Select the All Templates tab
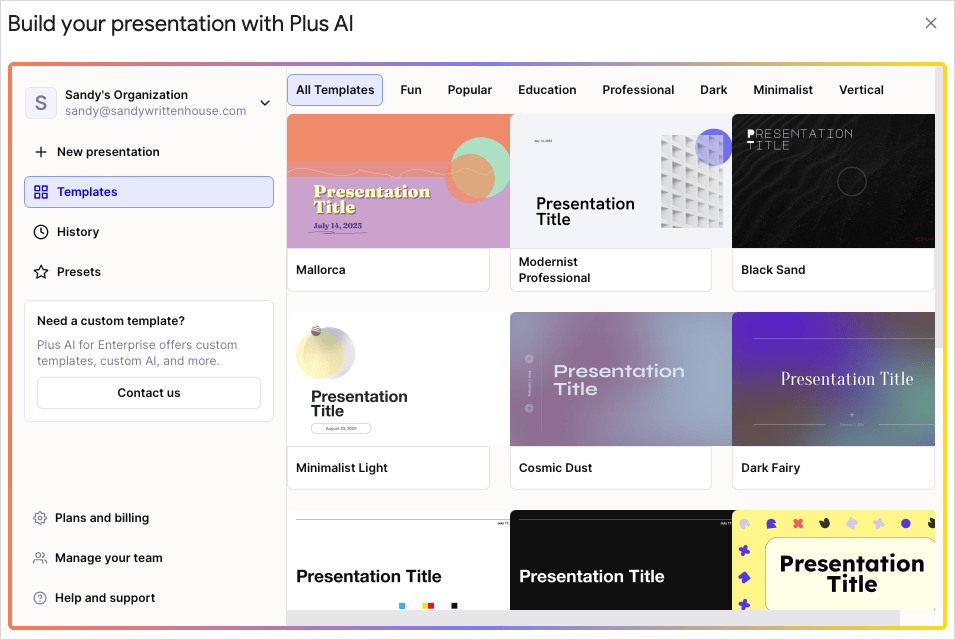955x640 pixels. 335,90
